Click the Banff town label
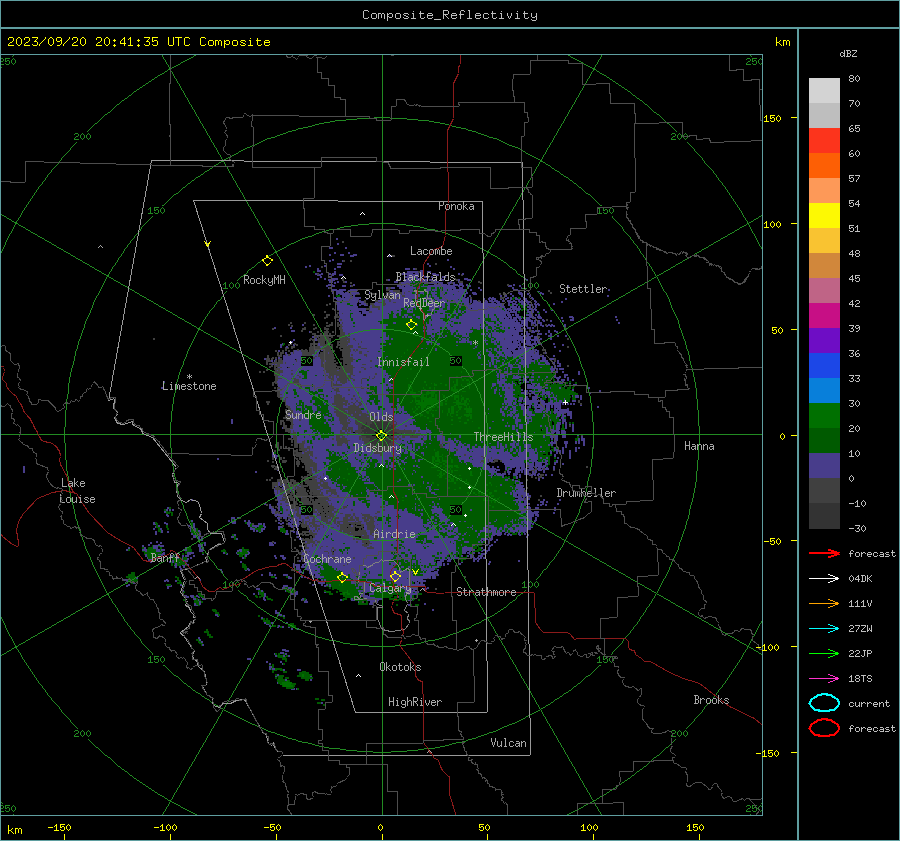Image resolution: width=900 pixels, height=841 pixels. (165, 557)
